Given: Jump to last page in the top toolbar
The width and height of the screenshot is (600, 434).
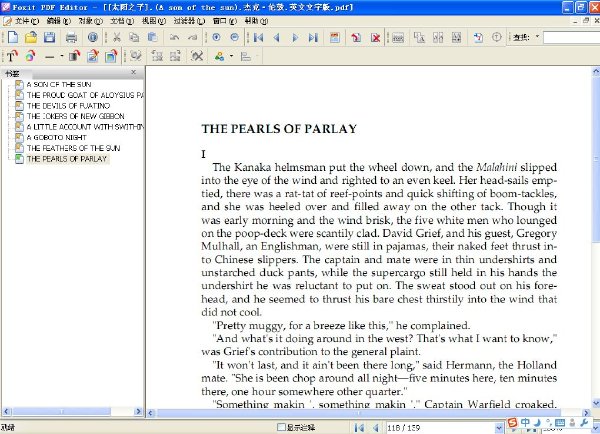Looking at the screenshot, I should [313, 38].
